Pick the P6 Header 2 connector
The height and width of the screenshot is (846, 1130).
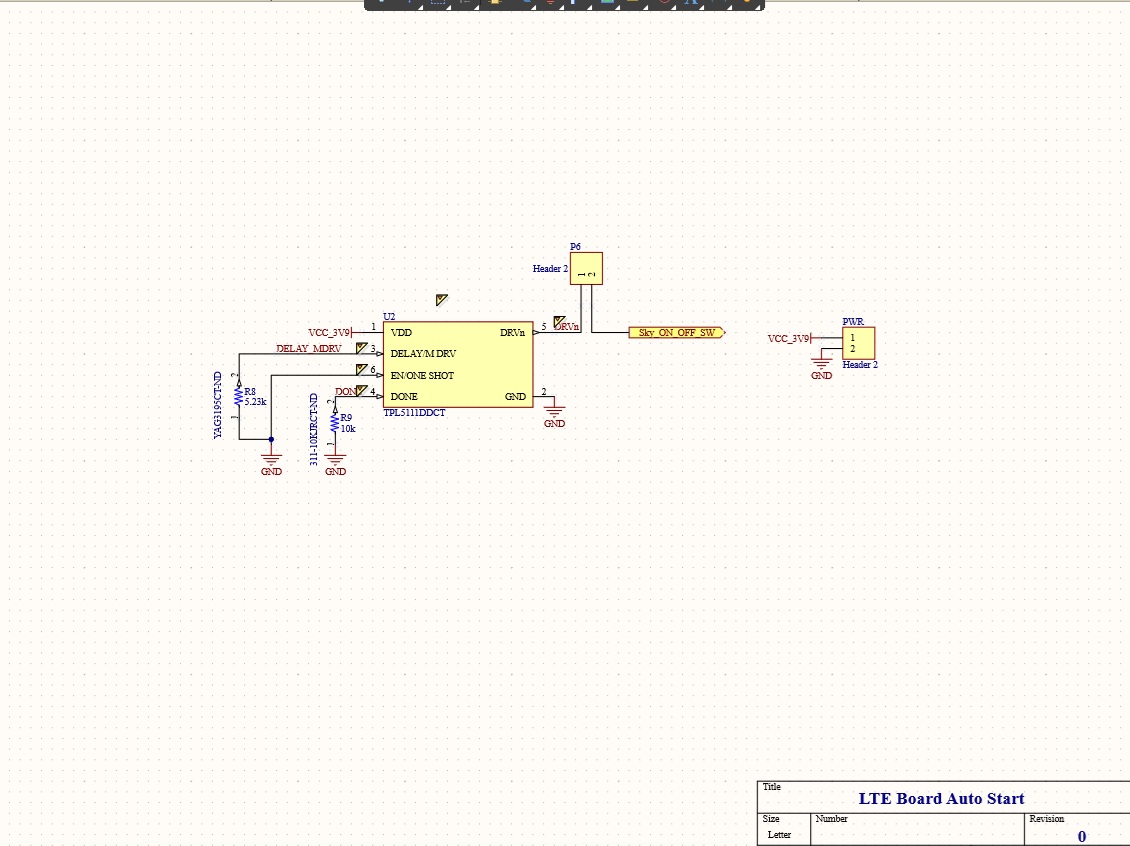(587, 269)
